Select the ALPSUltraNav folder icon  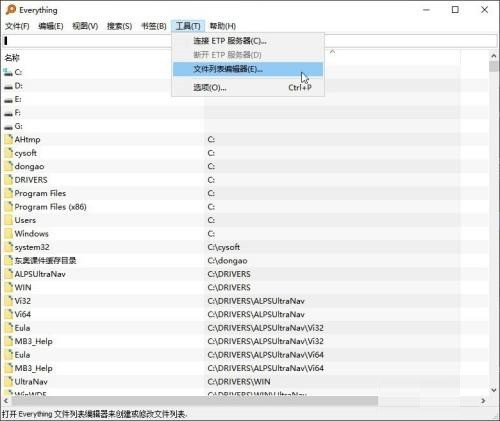[8, 274]
